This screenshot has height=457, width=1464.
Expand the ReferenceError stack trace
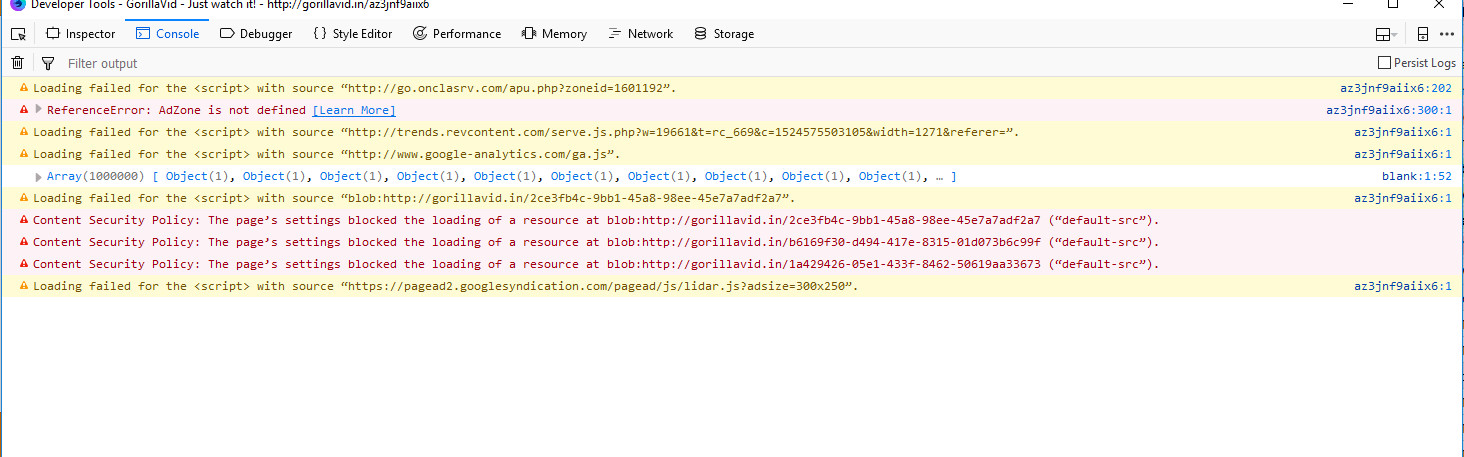click(39, 110)
